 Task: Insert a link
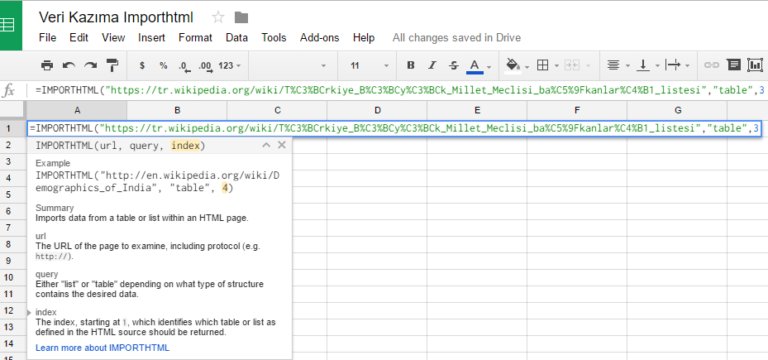[x=711, y=66]
